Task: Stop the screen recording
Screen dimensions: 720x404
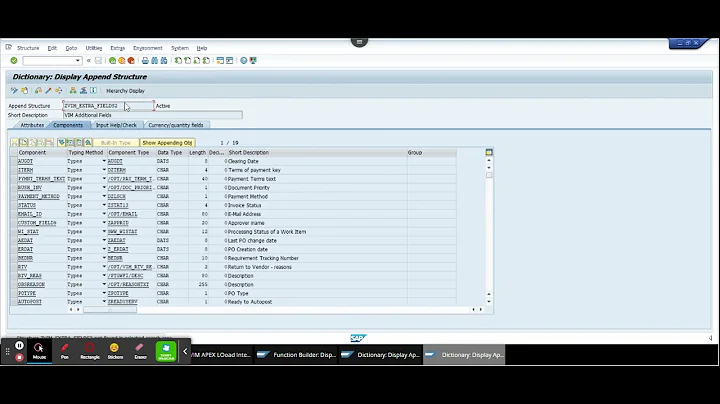Action: (x=19, y=357)
